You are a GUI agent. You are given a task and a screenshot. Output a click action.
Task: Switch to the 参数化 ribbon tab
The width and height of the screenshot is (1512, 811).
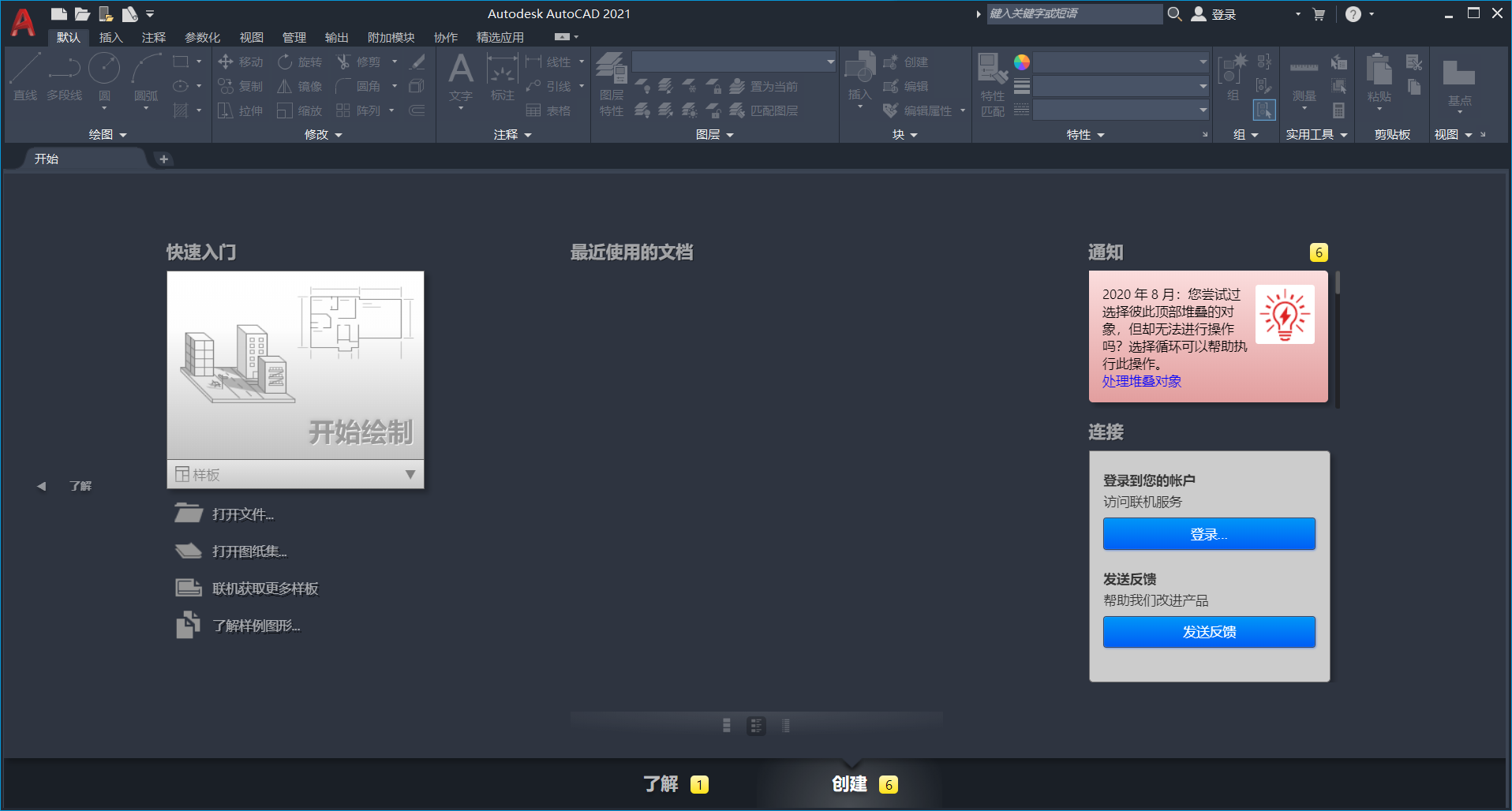coord(203,37)
